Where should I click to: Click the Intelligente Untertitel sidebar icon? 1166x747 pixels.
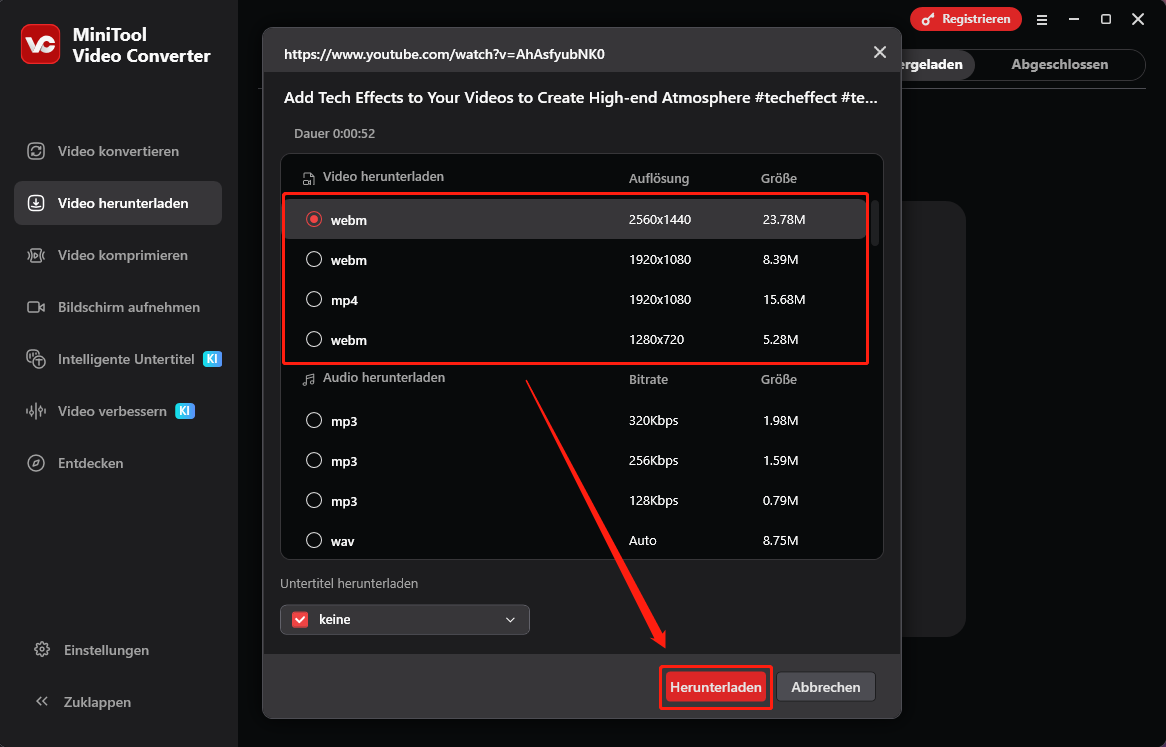(36, 359)
